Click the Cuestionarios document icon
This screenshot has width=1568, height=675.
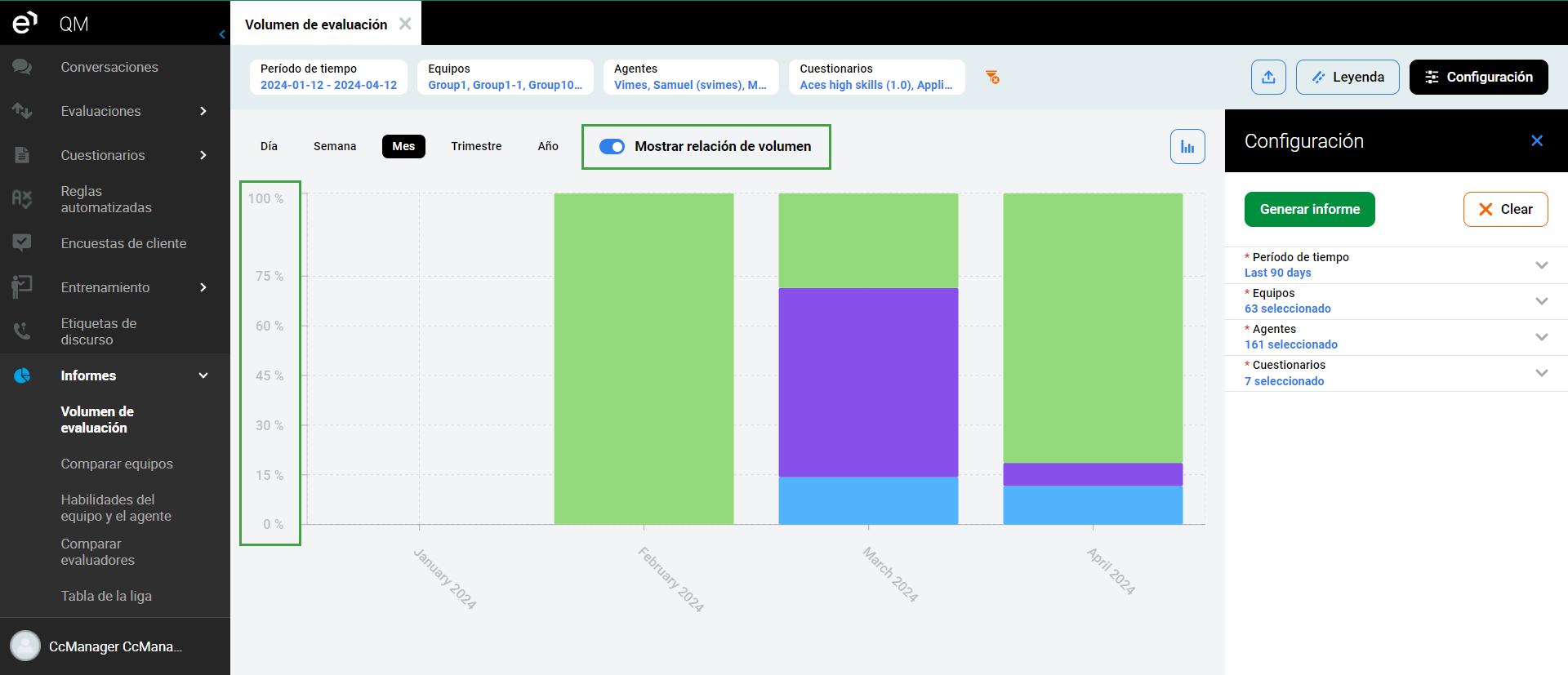[x=22, y=155]
